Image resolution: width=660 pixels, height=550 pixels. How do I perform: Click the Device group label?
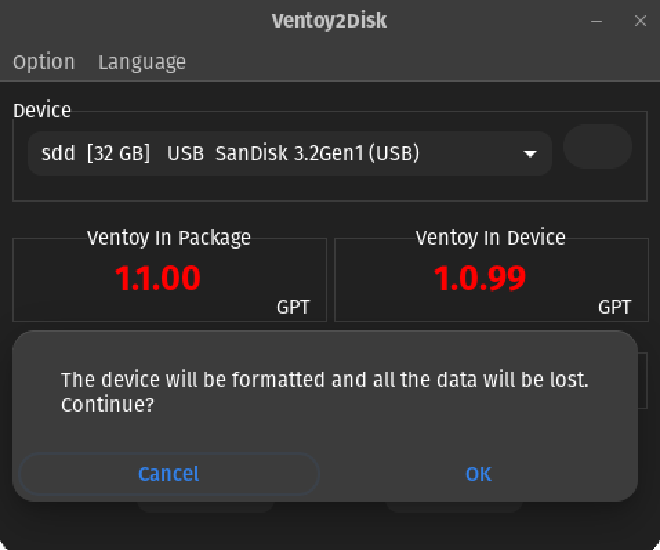point(42,110)
